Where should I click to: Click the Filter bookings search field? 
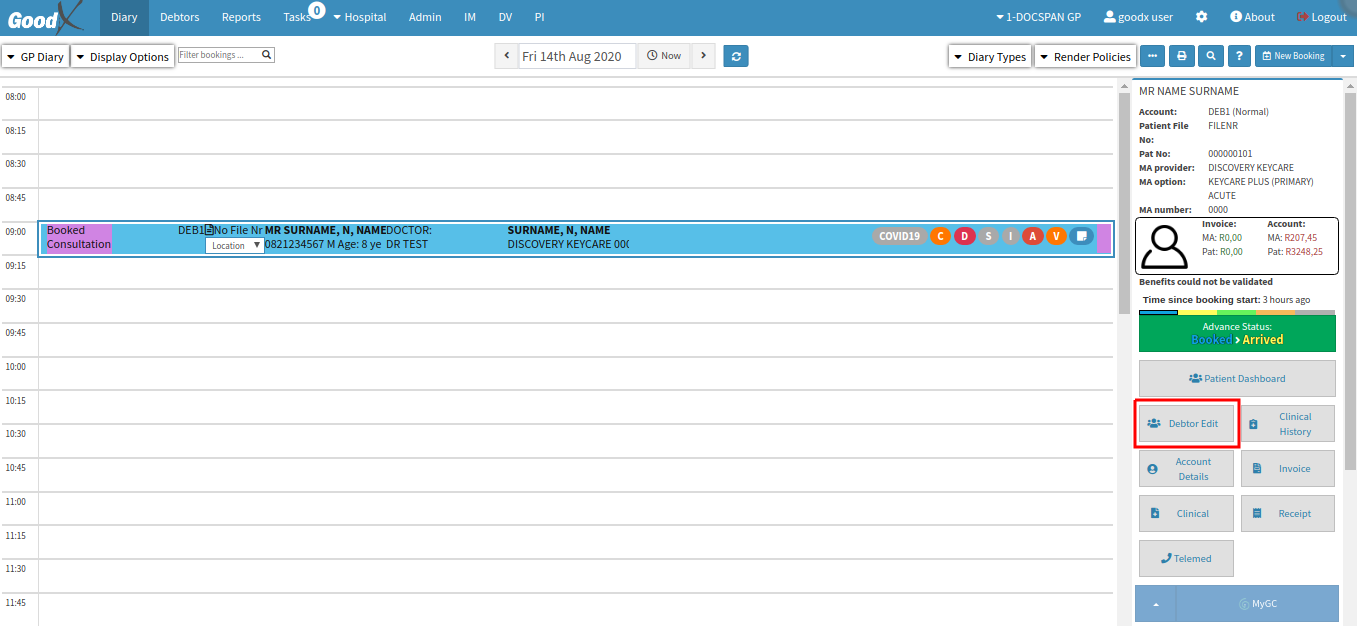(220, 55)
